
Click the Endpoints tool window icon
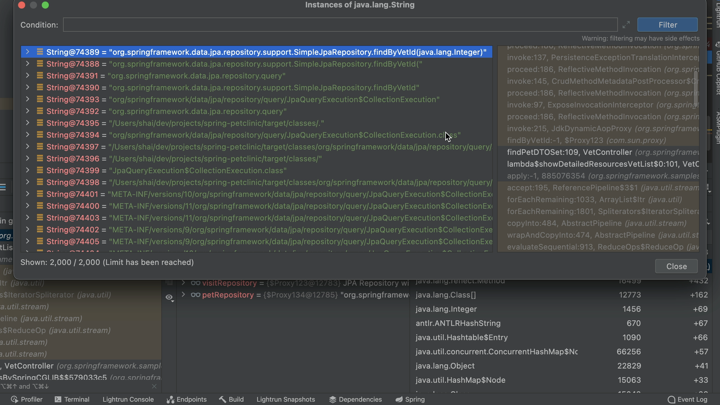point(171,399)
